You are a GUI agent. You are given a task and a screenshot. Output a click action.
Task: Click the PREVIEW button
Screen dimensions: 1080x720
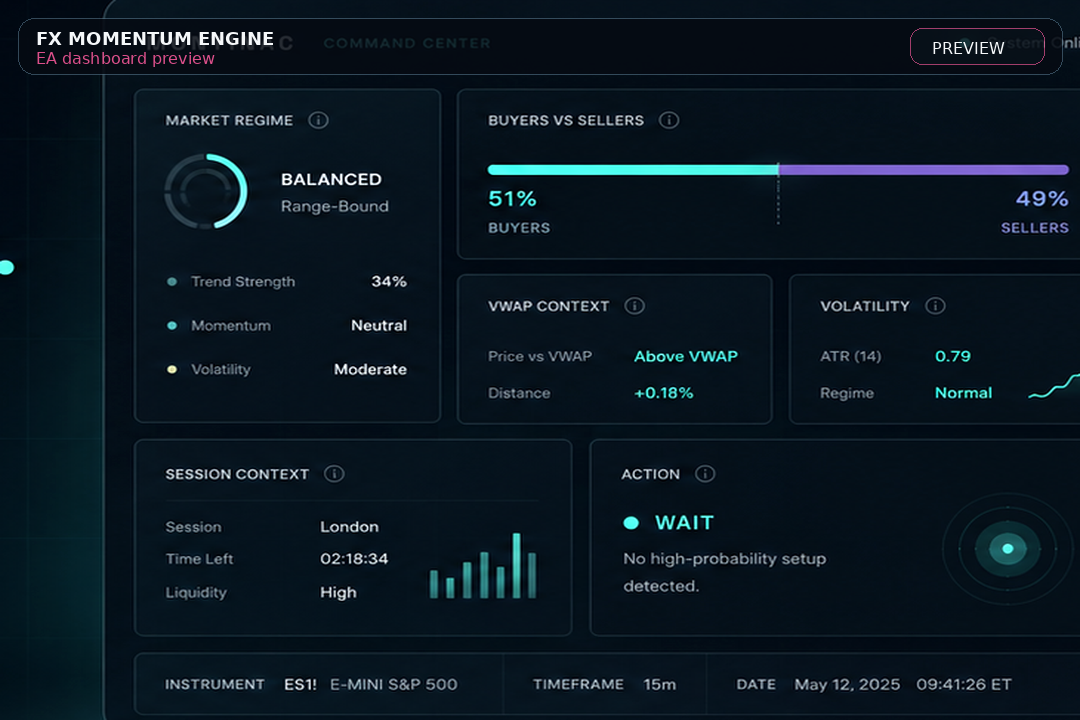pyautogui.click(x=977, y=47)
